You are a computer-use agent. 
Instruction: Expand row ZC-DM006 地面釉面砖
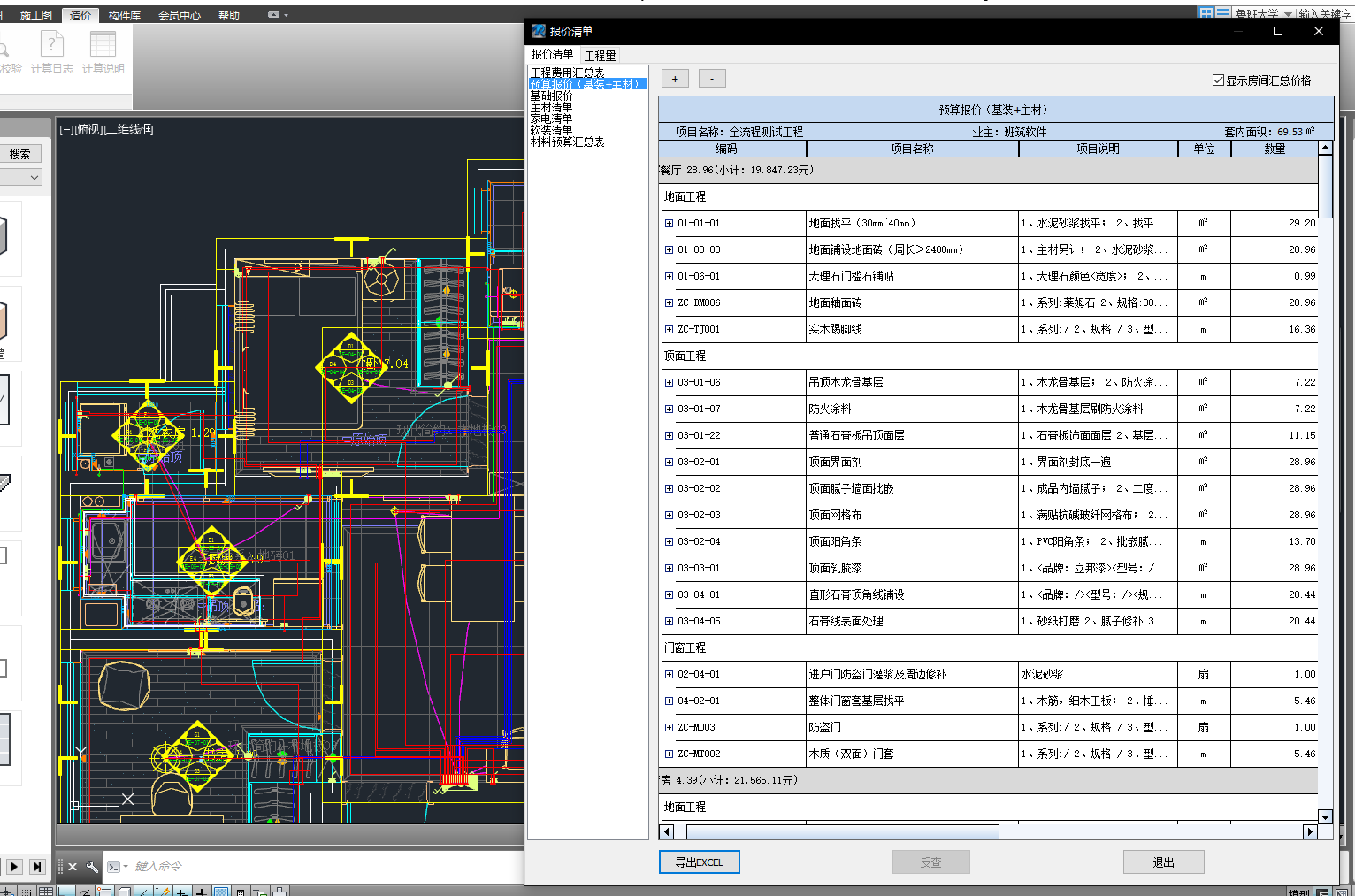[669, 302]
